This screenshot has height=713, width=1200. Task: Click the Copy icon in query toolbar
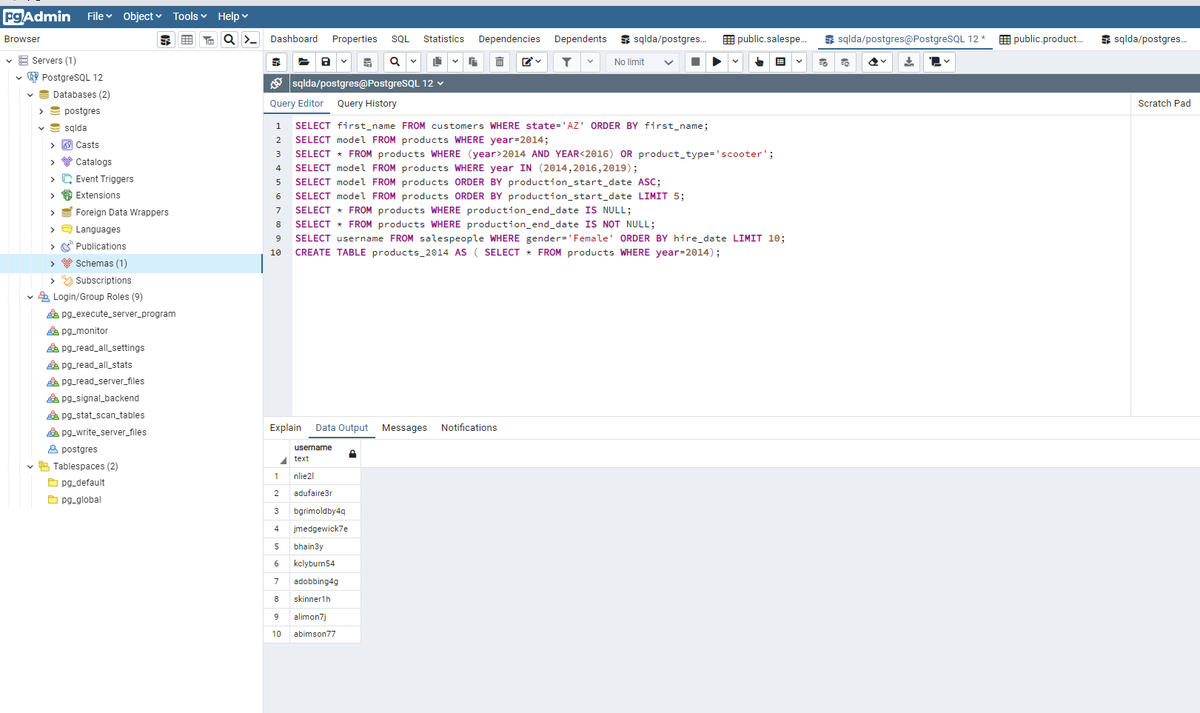(438, 62)
